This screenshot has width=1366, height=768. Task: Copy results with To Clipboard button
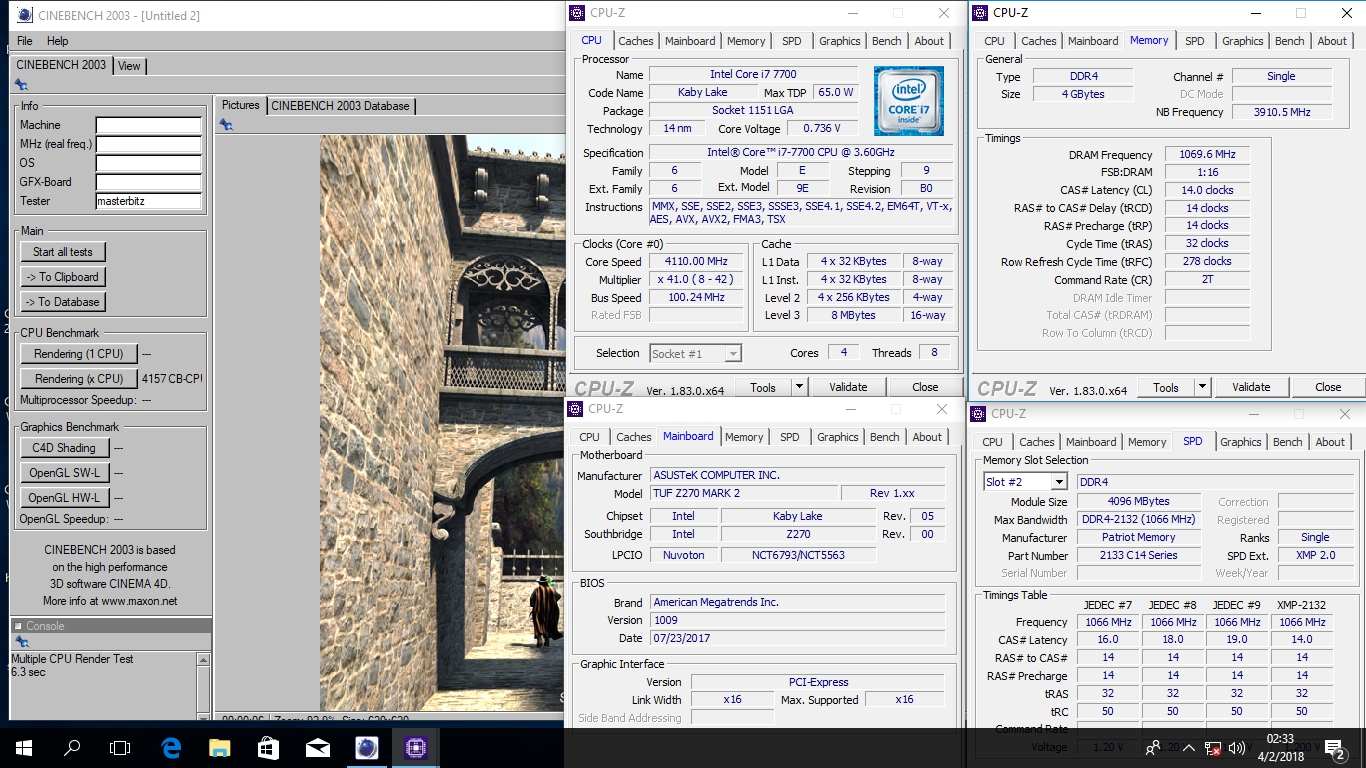[x=63, y=277]
